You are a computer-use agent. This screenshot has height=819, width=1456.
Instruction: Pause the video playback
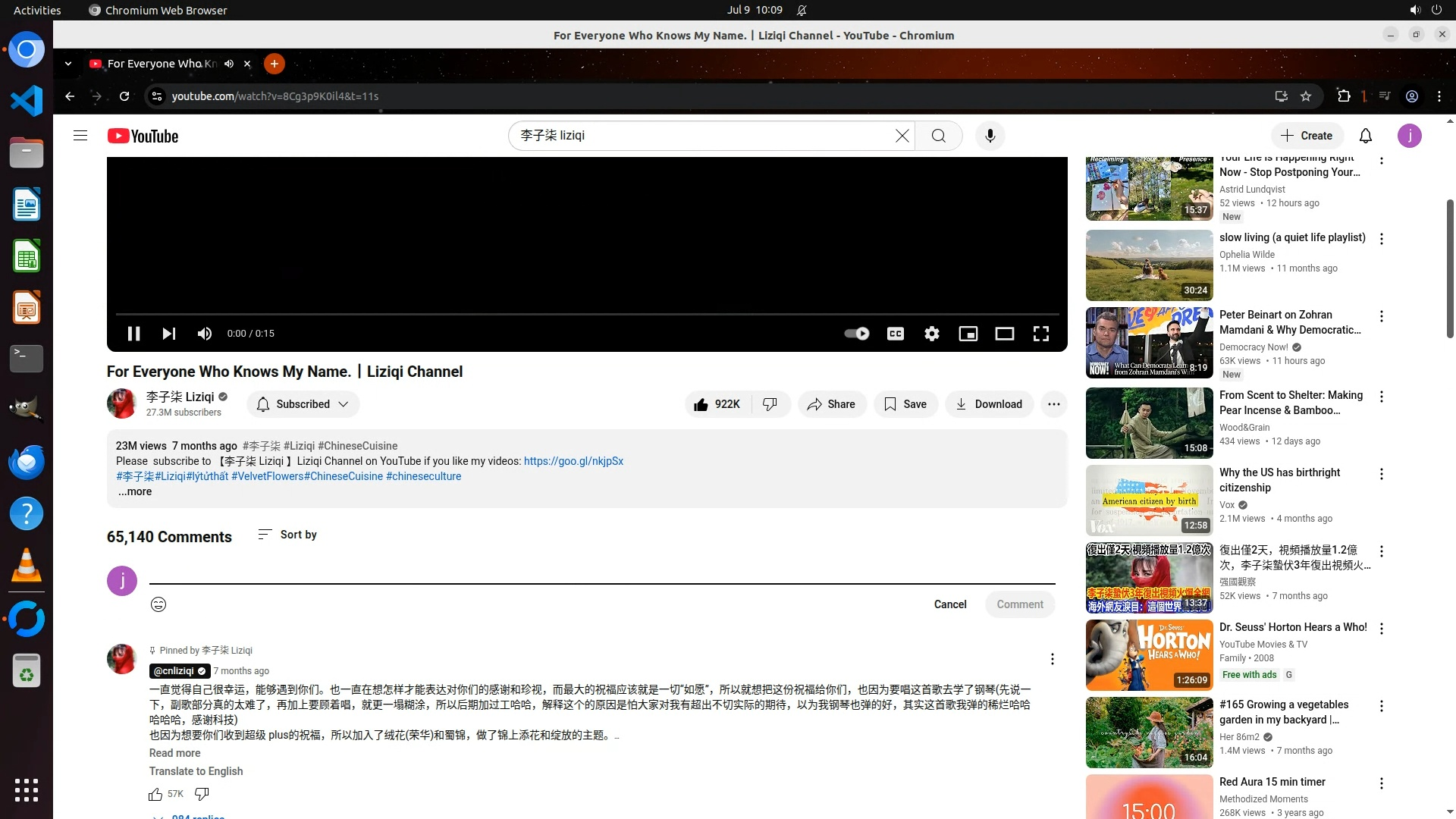pos(133,334)
